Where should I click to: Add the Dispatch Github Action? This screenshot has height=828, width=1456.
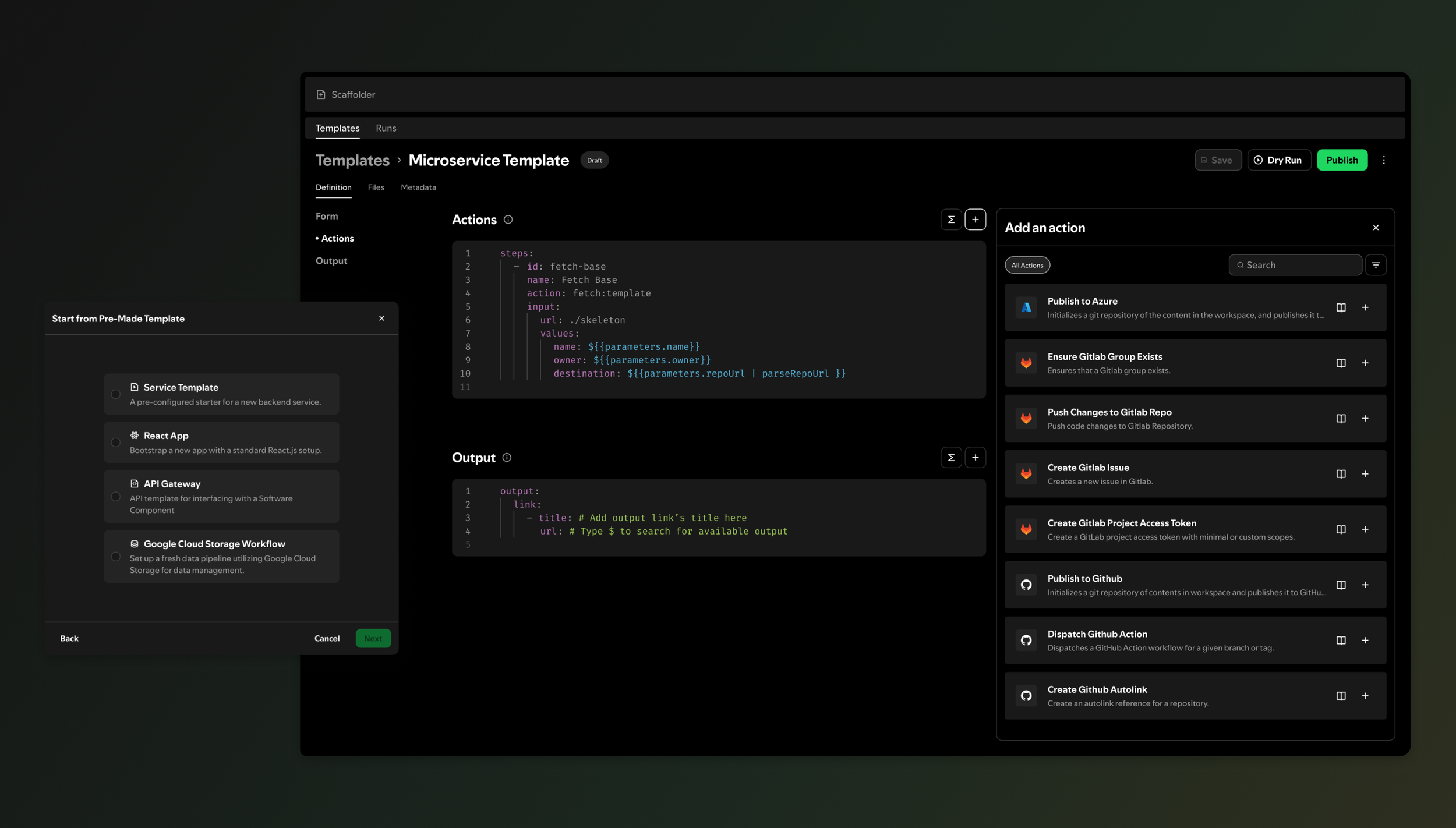point(1365,641)
